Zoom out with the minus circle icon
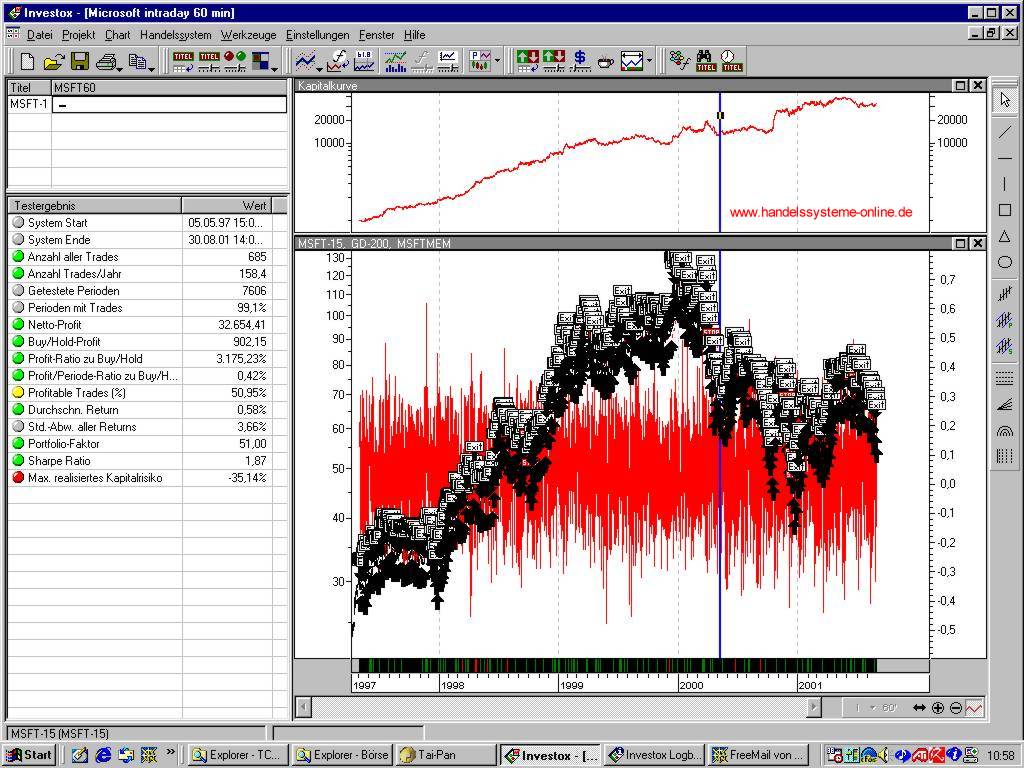 click(955, 707)
